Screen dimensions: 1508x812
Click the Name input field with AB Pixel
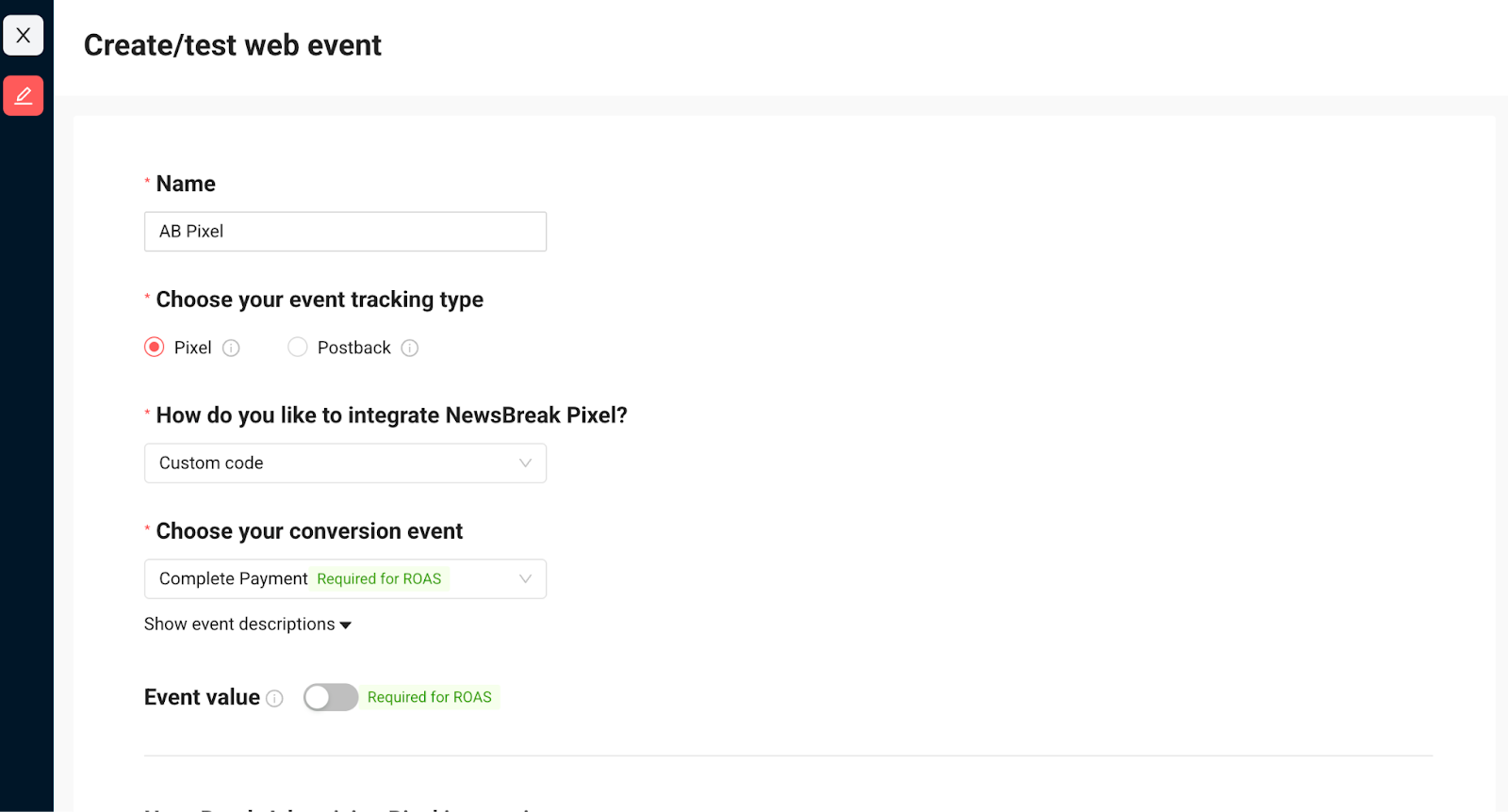(345, 232)
